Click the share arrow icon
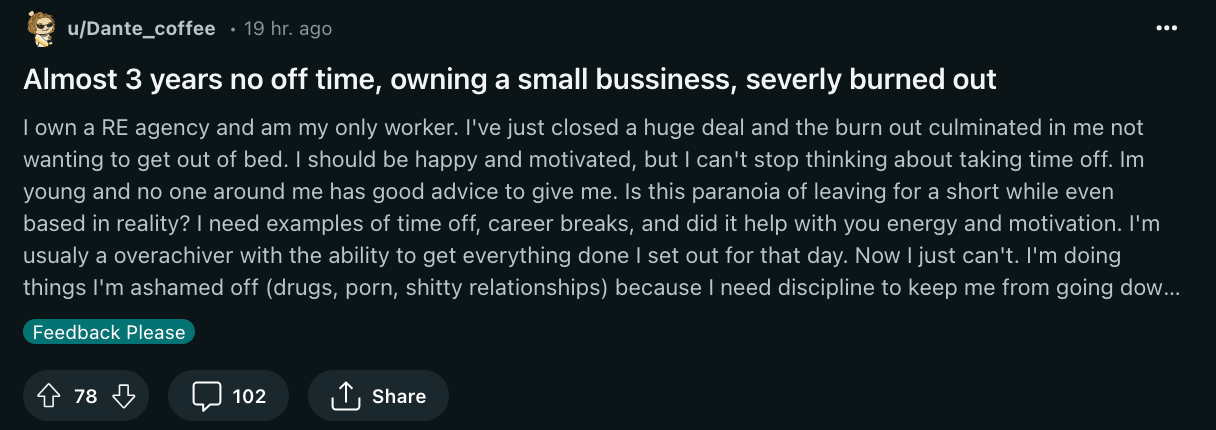The height and width of the screenshot is (430, 1216). (x=345, y=396)
